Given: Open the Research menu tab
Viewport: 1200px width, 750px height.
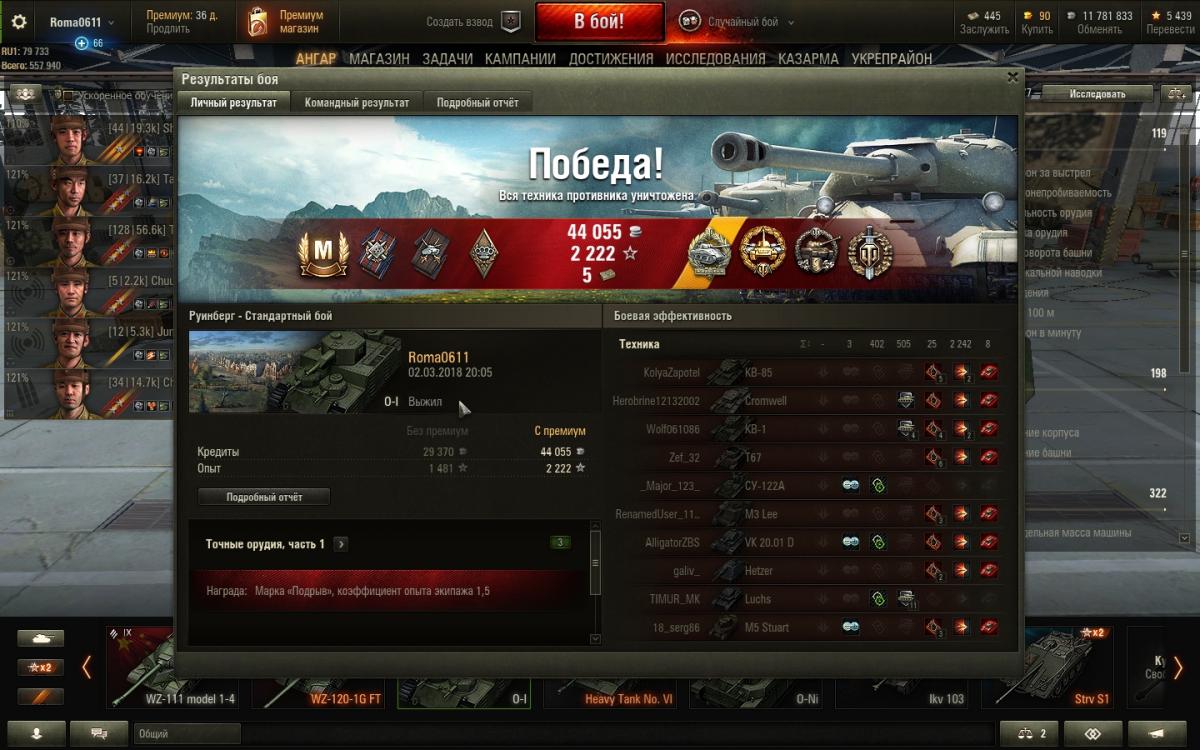Looking at the screenshot, I should pos(715,59).
